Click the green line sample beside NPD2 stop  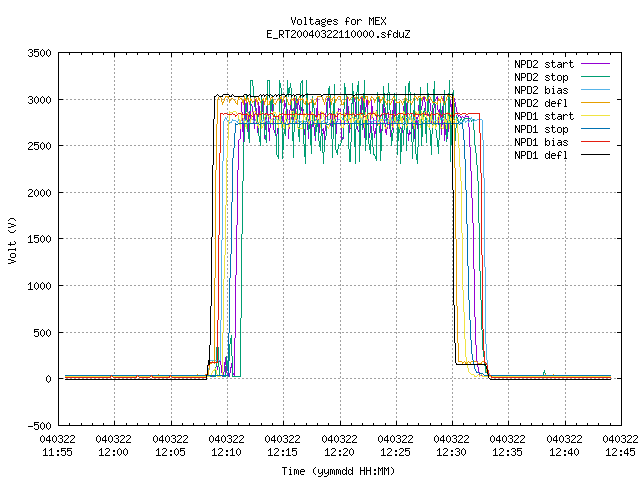tap(596, 76)
